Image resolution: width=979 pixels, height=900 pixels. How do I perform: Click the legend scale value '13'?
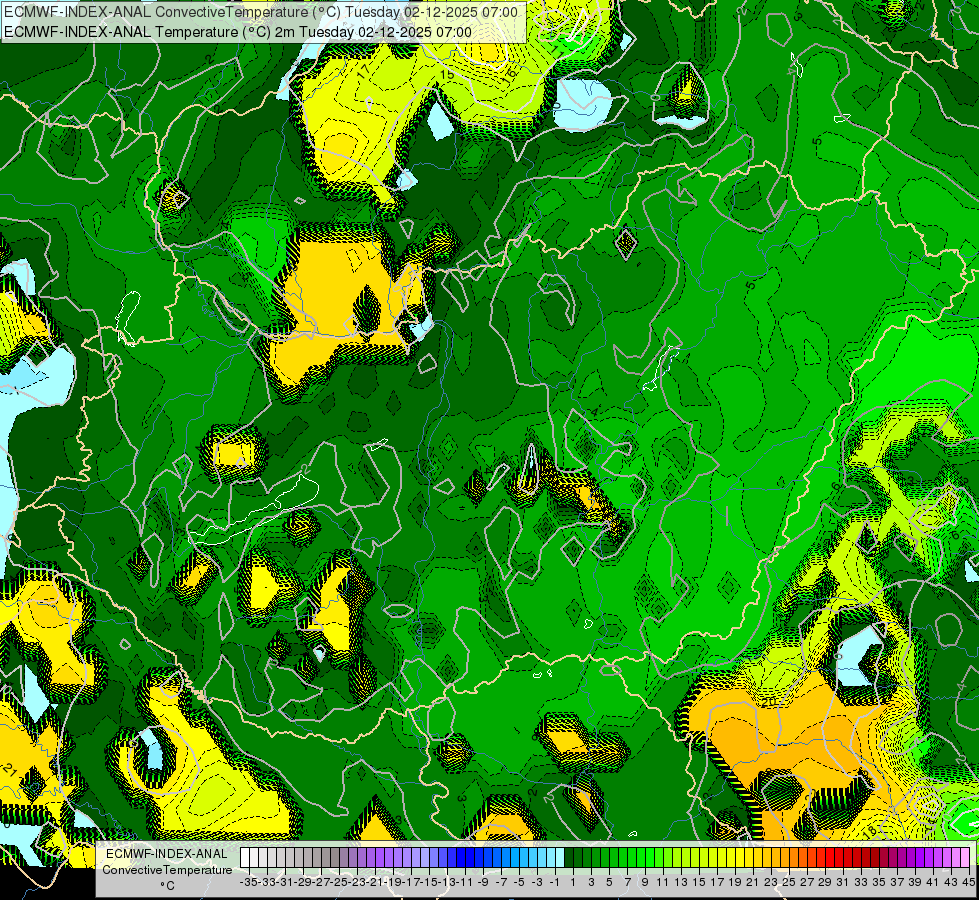681,883
